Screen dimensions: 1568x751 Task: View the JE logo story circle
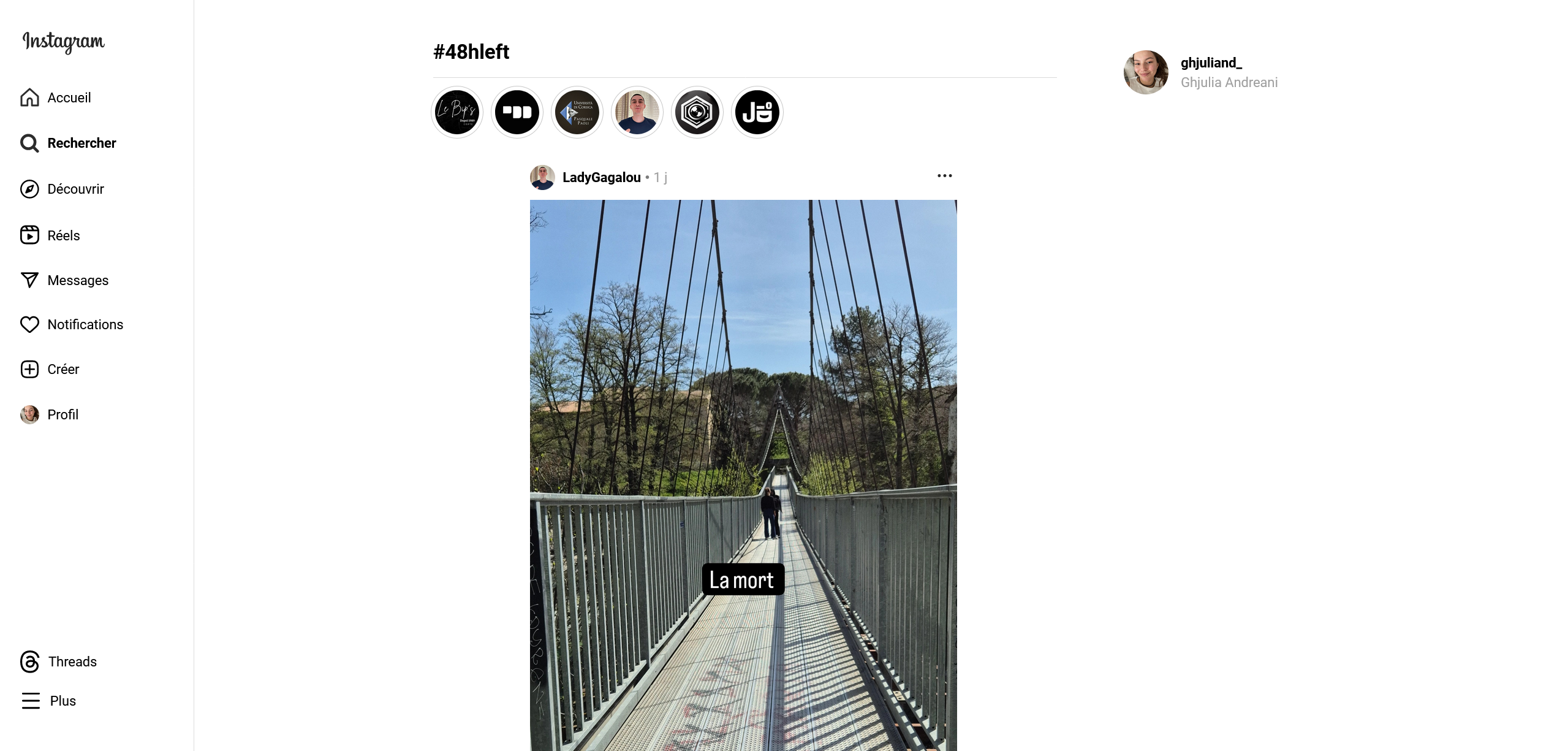tap(757, 112)
